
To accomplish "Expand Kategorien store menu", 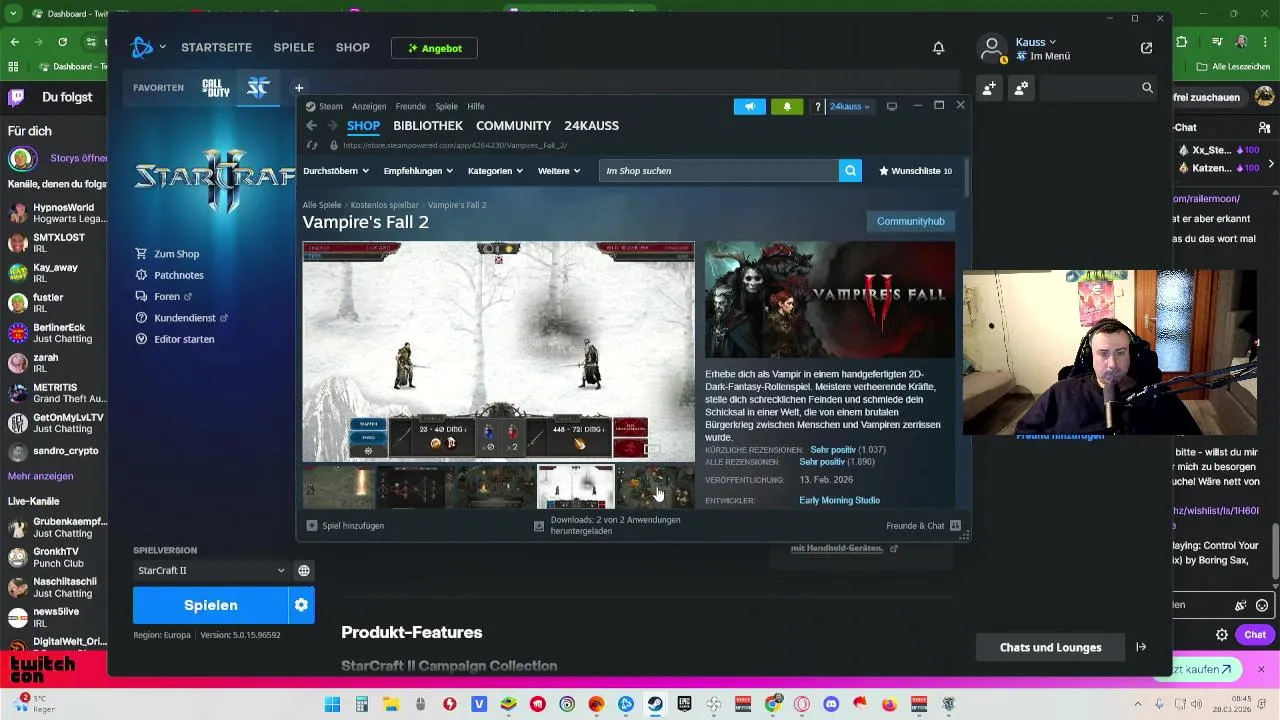I will pyautogui.click(x=495, y=171).
